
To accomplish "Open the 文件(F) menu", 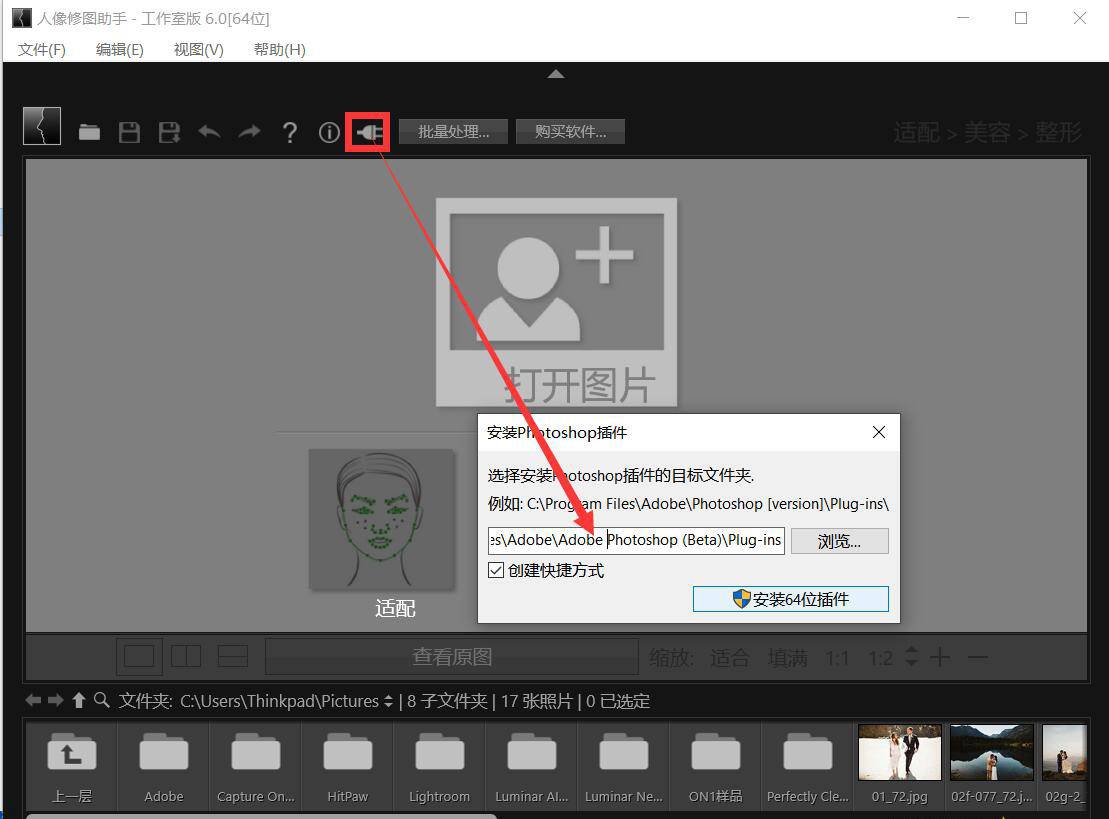I will (40, 49).
